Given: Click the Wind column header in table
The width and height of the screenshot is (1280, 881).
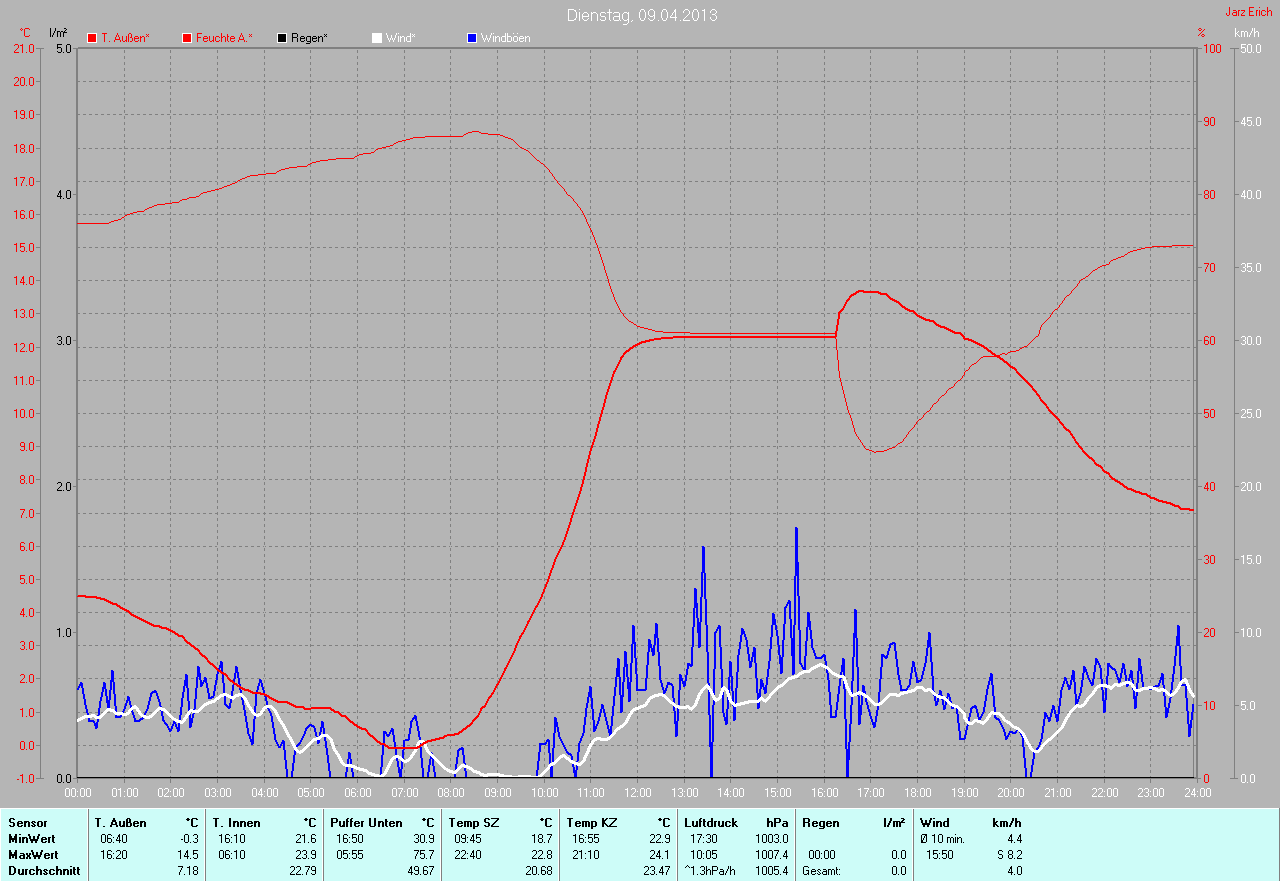Looking at the screenshot, I should pyautogui.click(x=935, y=823).
